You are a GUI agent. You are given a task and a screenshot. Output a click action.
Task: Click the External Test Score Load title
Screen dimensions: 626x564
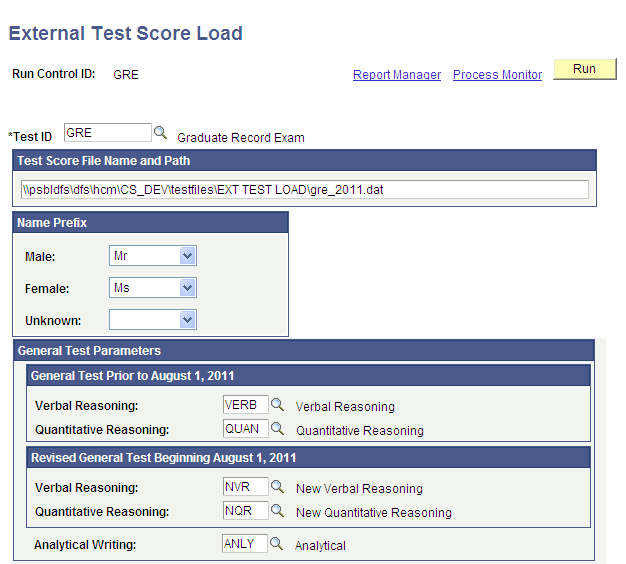[x=126, y=33]
